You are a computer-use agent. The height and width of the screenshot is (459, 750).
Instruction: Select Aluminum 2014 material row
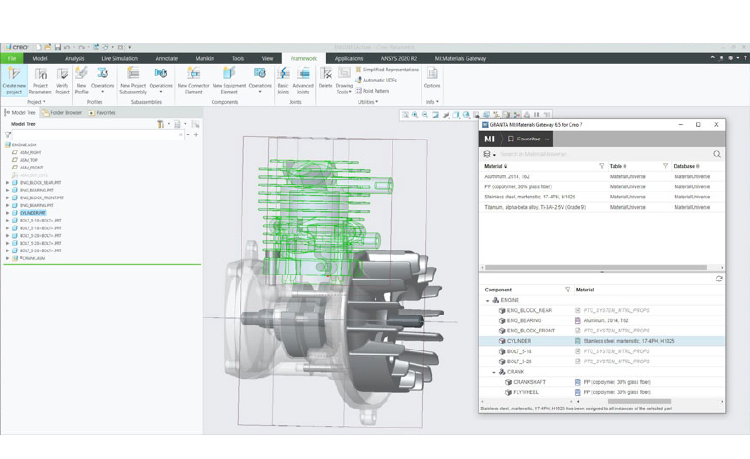602,176
